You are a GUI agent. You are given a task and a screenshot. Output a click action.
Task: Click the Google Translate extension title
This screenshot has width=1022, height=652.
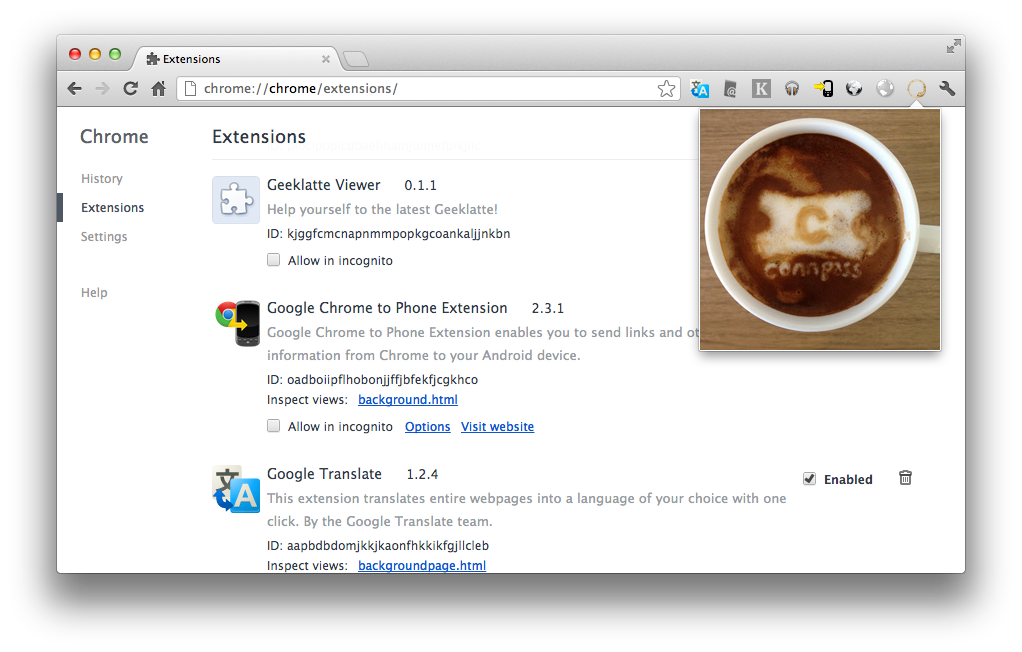point(325,474)
